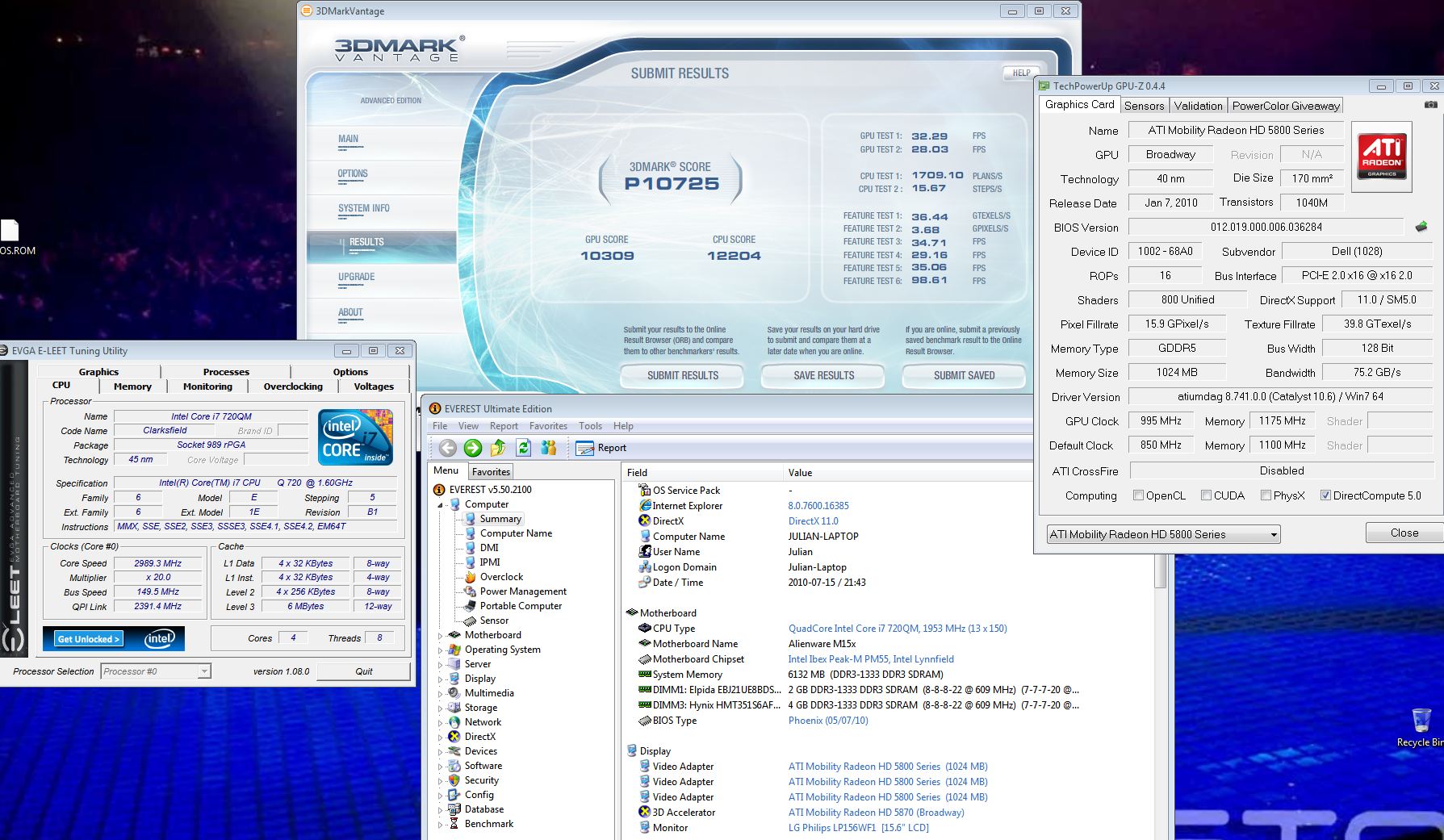This screenshot has width=1444, height=840.
Task: Expand Motherboard node in EVEREST tree
Action: 441,636
